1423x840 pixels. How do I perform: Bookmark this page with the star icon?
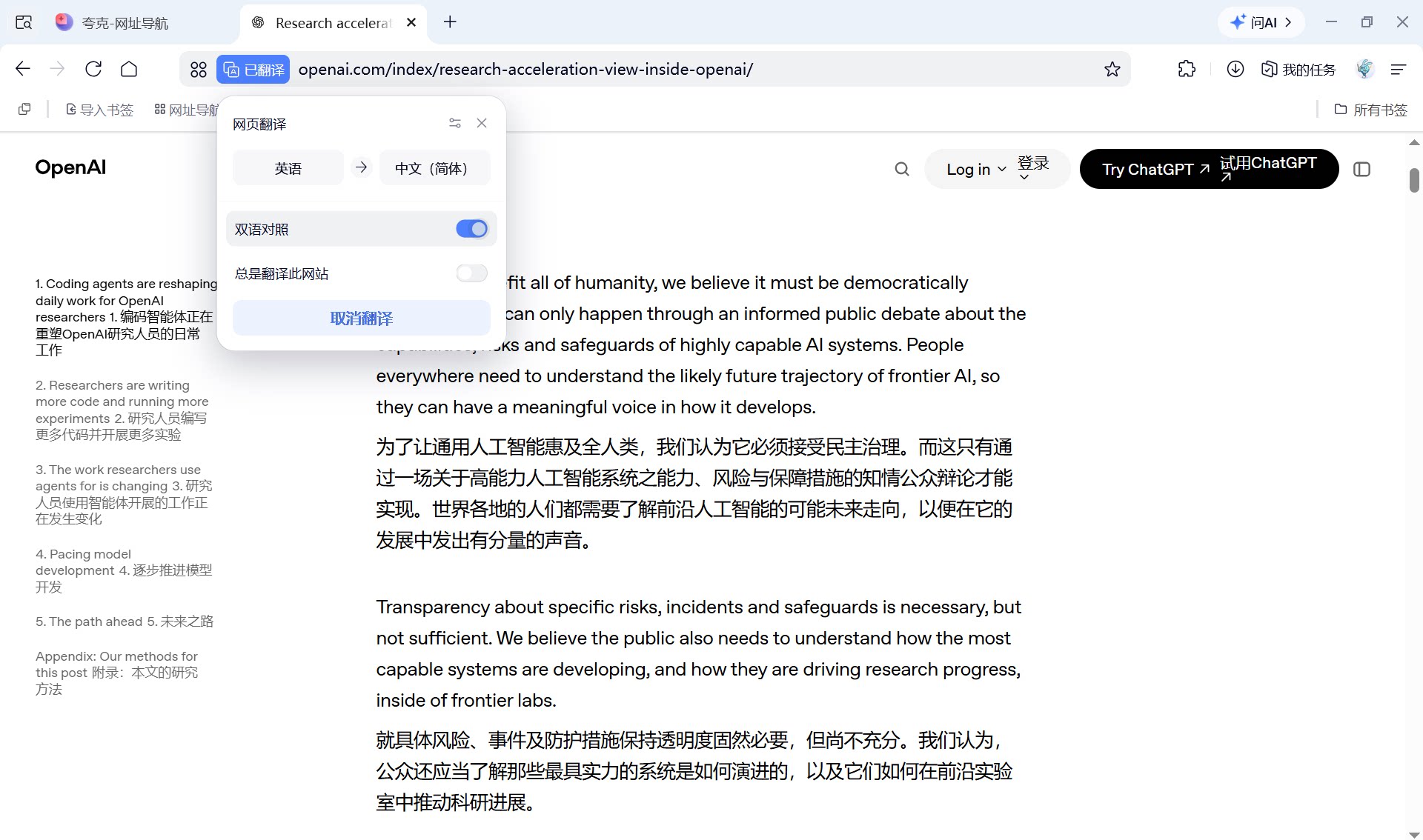[x=1112, y=70]
